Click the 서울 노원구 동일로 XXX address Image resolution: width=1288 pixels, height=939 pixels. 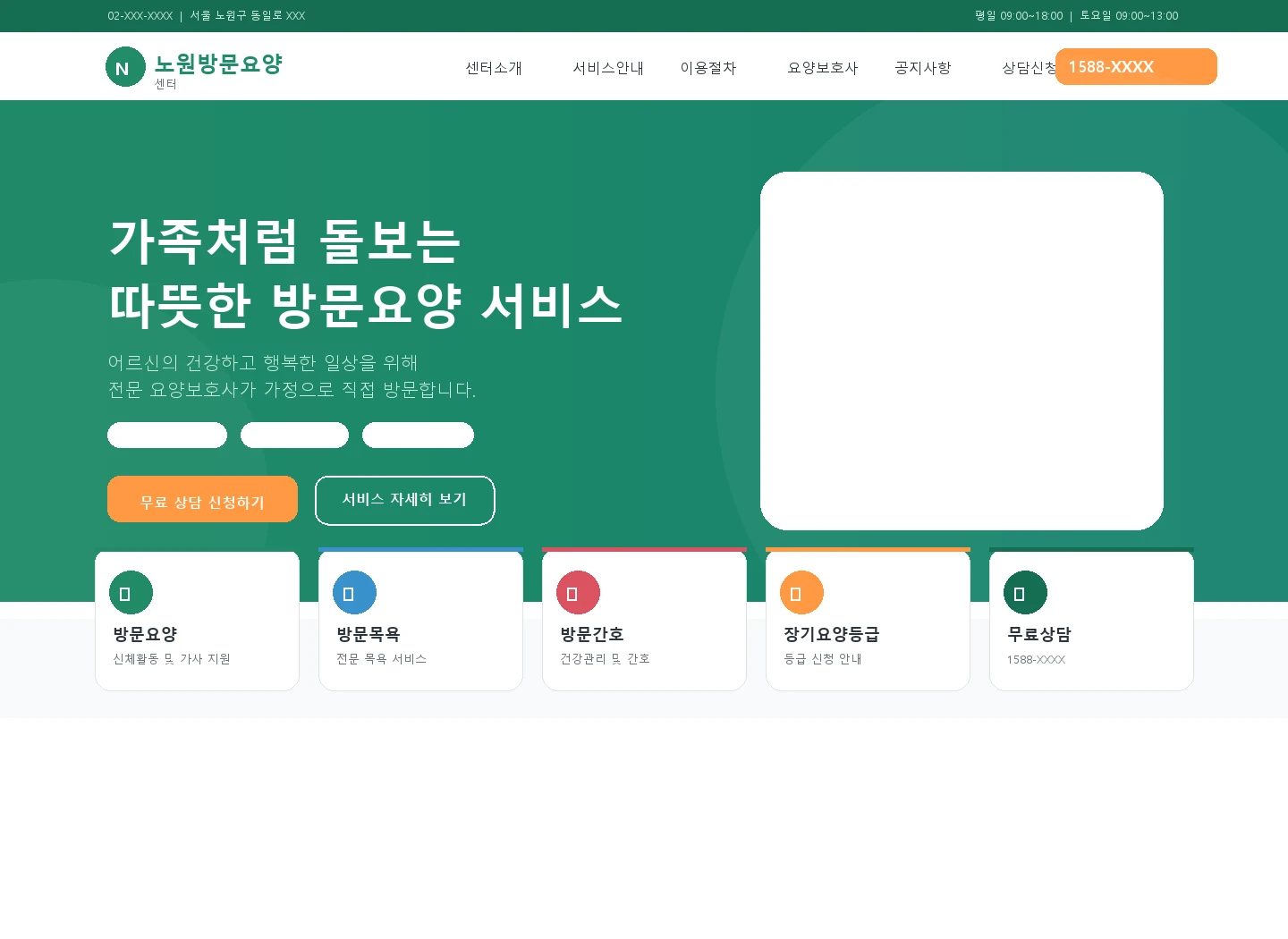tap(248, 16)
